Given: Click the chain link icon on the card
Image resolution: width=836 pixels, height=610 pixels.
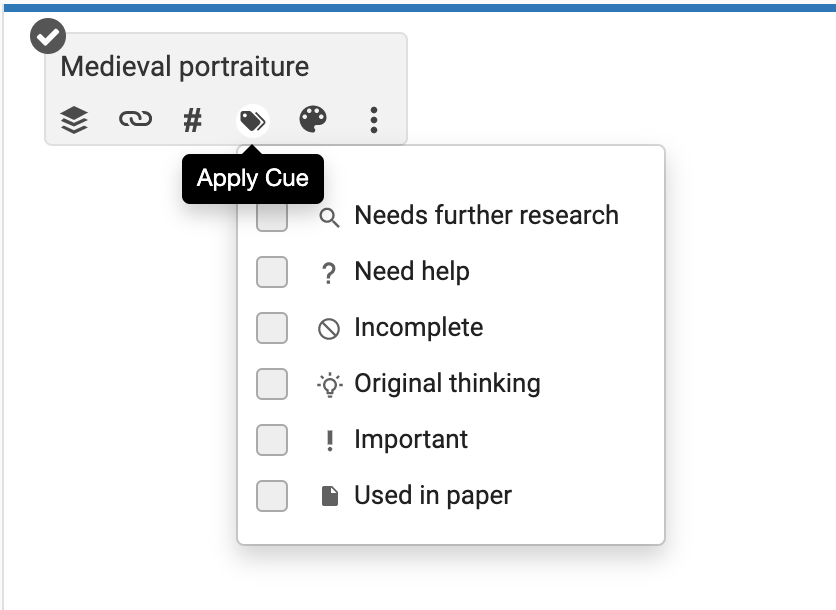Looking at the screenshot, I should click(135, 121).
